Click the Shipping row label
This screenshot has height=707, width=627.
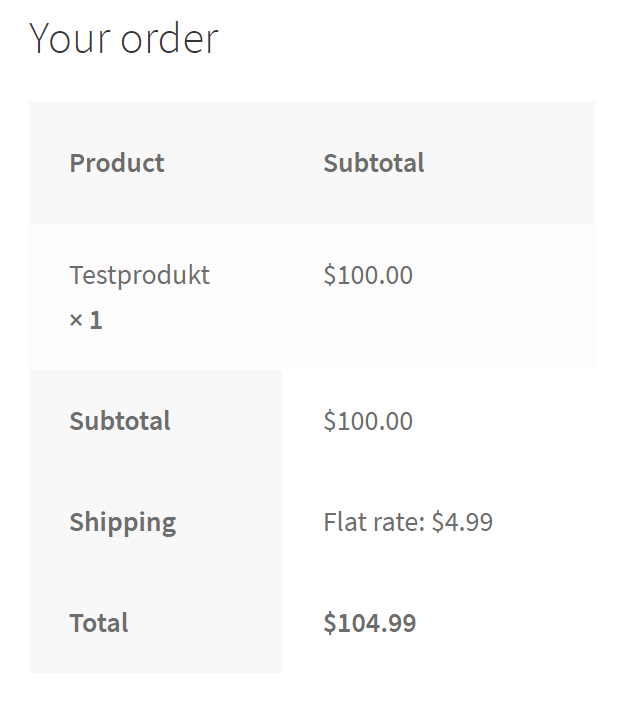[122, 522]
